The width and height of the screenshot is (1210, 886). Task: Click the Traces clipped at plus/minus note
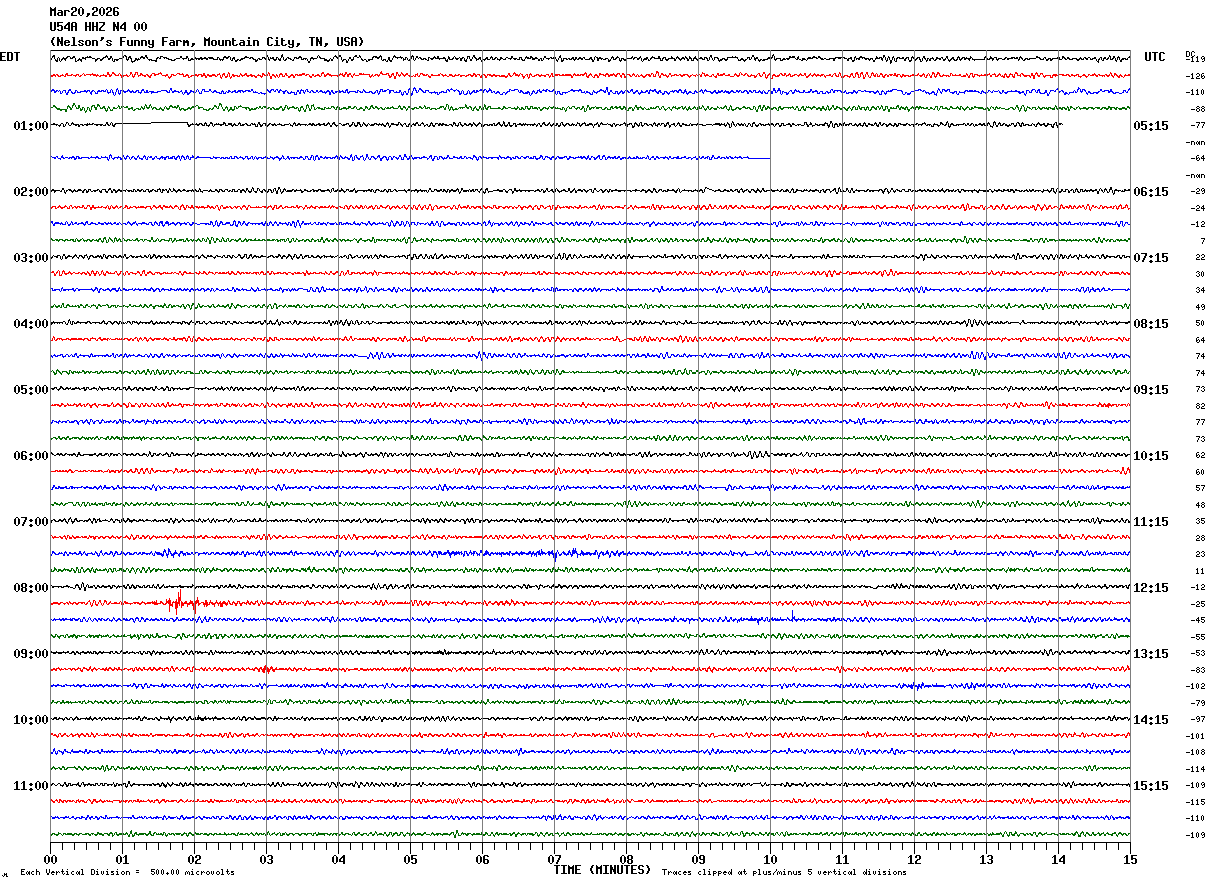point(784,873)
